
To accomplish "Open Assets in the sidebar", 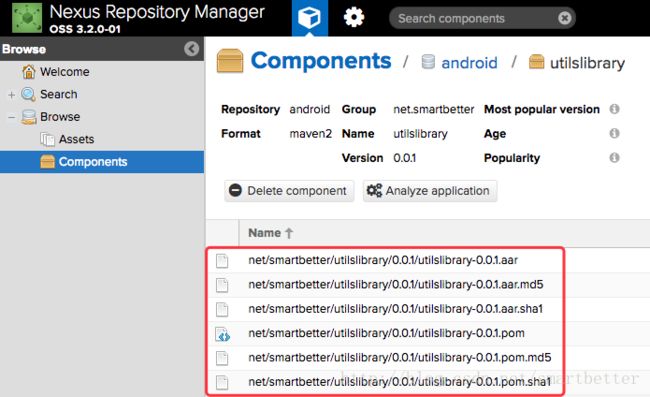I will pyautogui.click(x=76, y=139).
